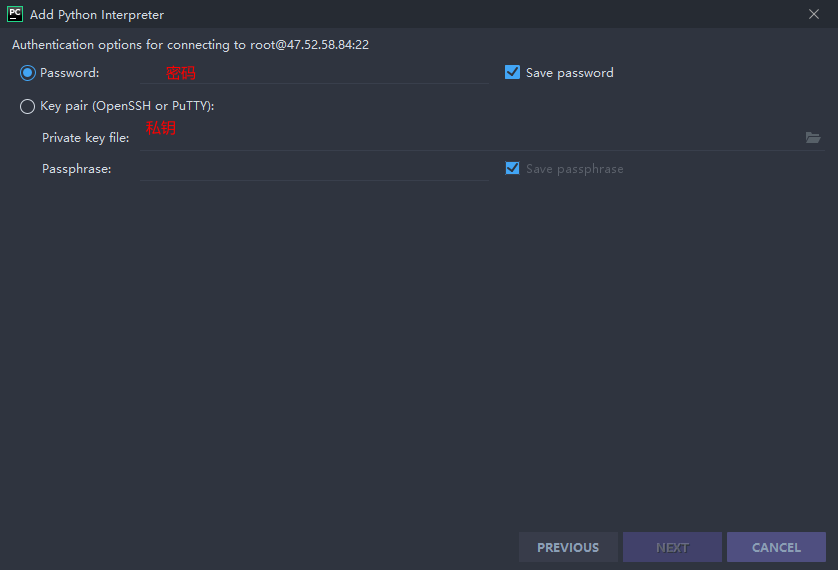This screenshot has height=570, width=838.
Task: Click the authentication options header text
Action: (190, 45)
